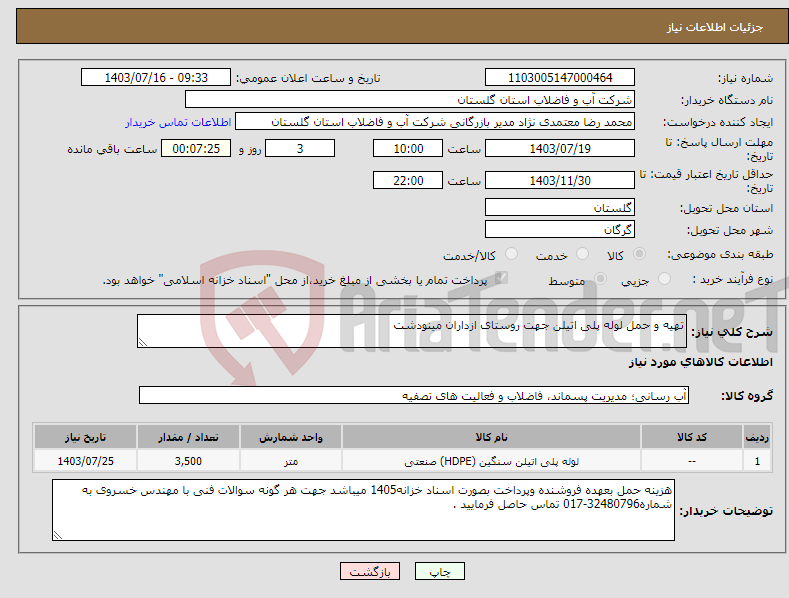The width and height of the screenshot is (789, 598).
Task: Select the خدمت radio button
Action: coord(582,254)
